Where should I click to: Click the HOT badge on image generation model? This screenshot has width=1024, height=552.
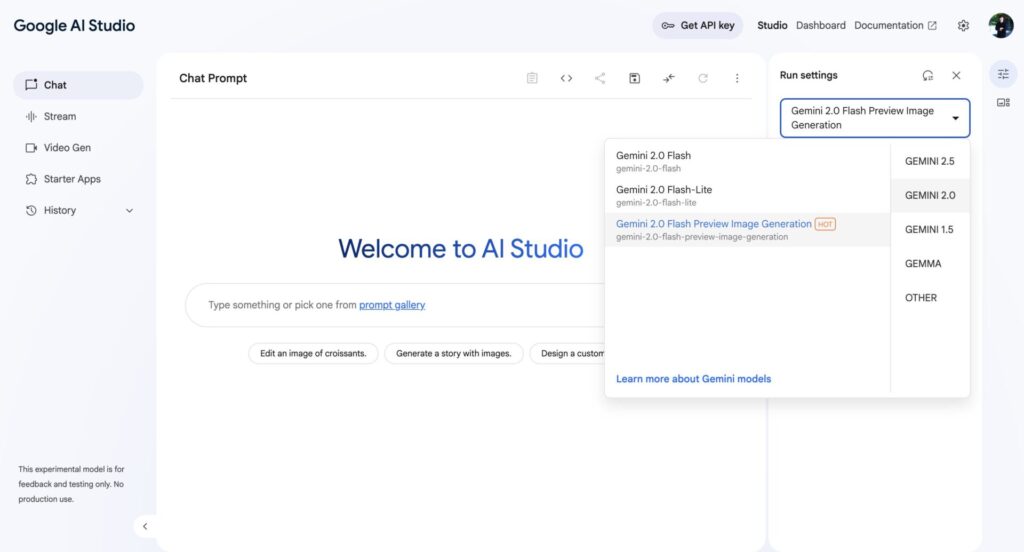click(x=825, y=224)
